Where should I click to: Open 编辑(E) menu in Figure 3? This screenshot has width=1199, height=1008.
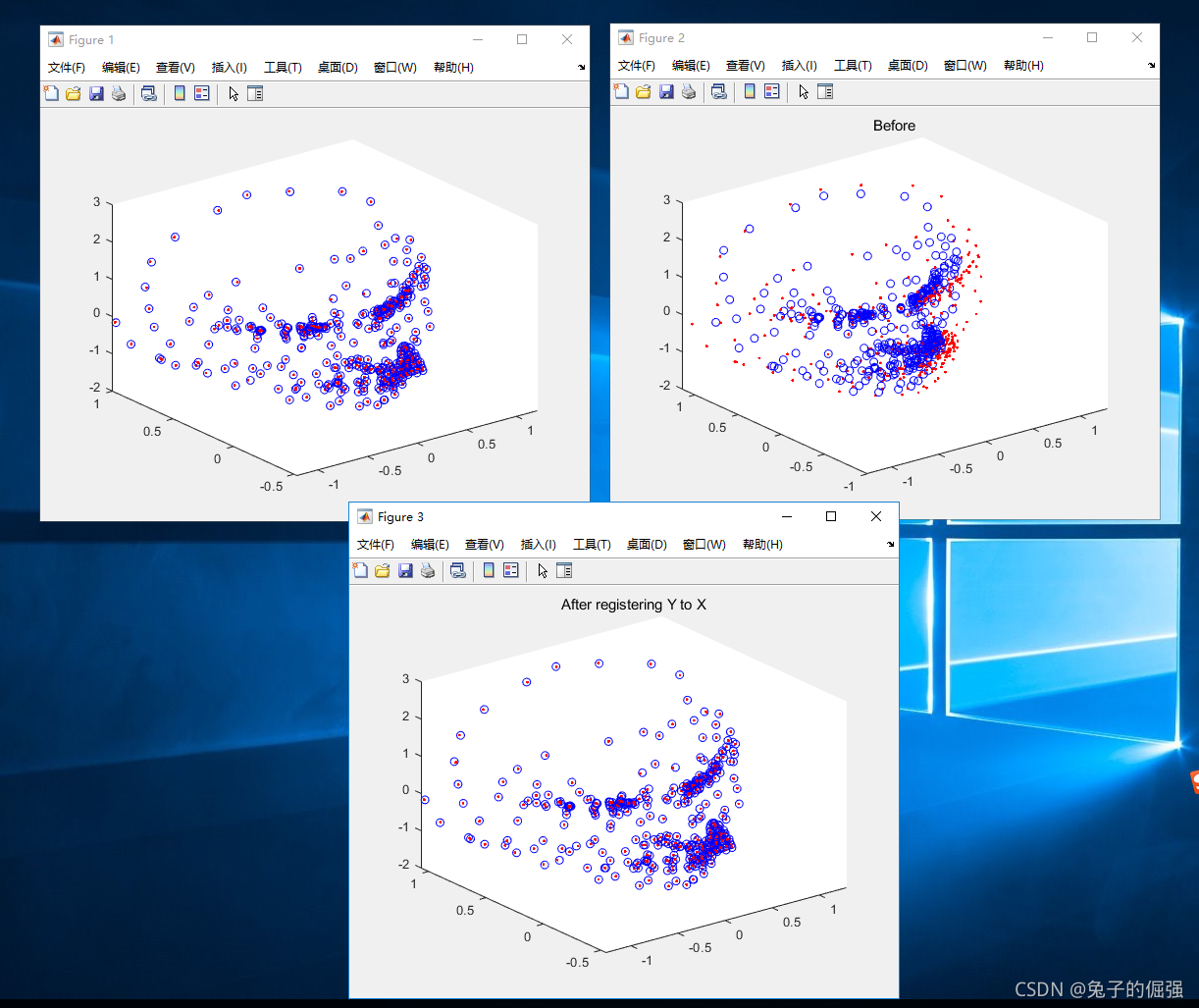(430, 545)
